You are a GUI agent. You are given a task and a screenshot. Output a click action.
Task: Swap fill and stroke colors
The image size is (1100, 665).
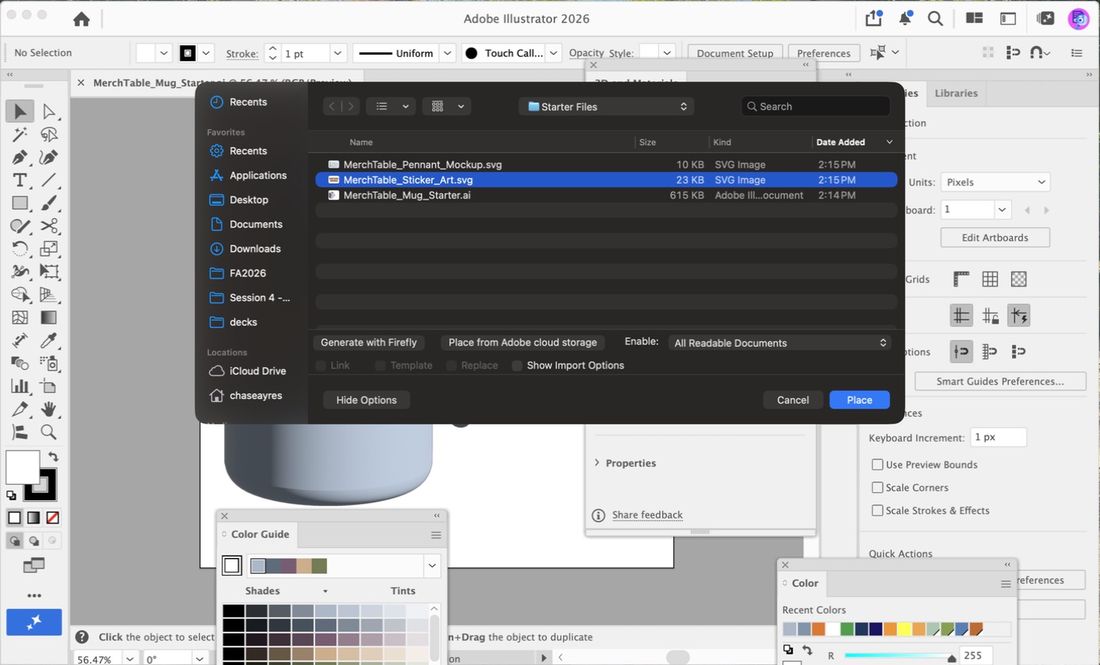click(x=53, y=457)
